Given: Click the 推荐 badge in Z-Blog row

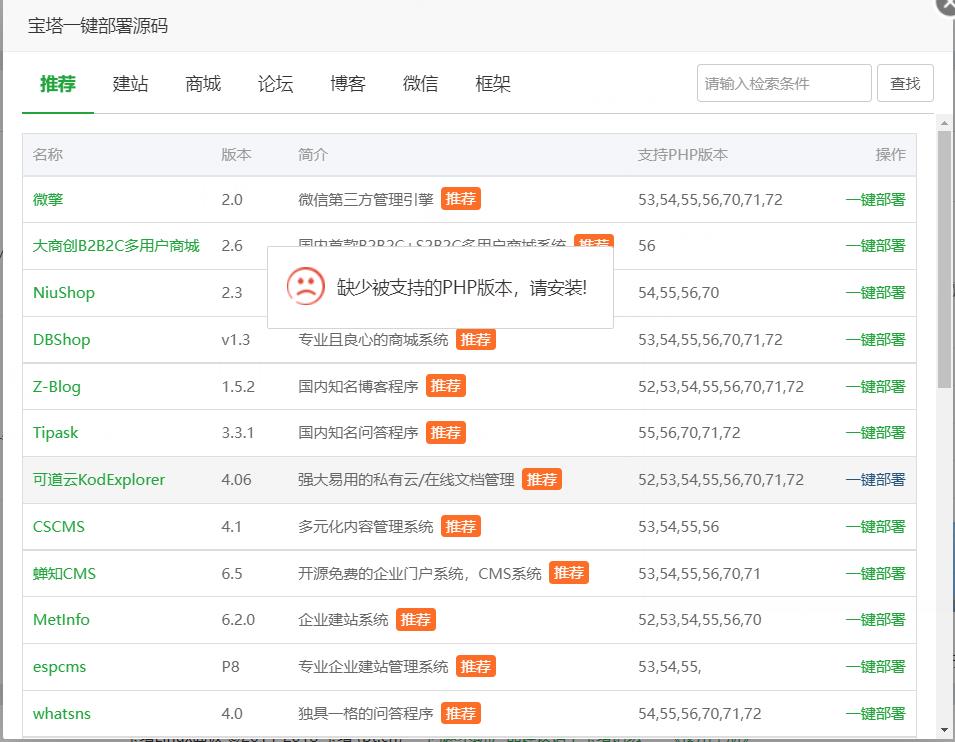Looking at the screenshot, I should [446, 386].
